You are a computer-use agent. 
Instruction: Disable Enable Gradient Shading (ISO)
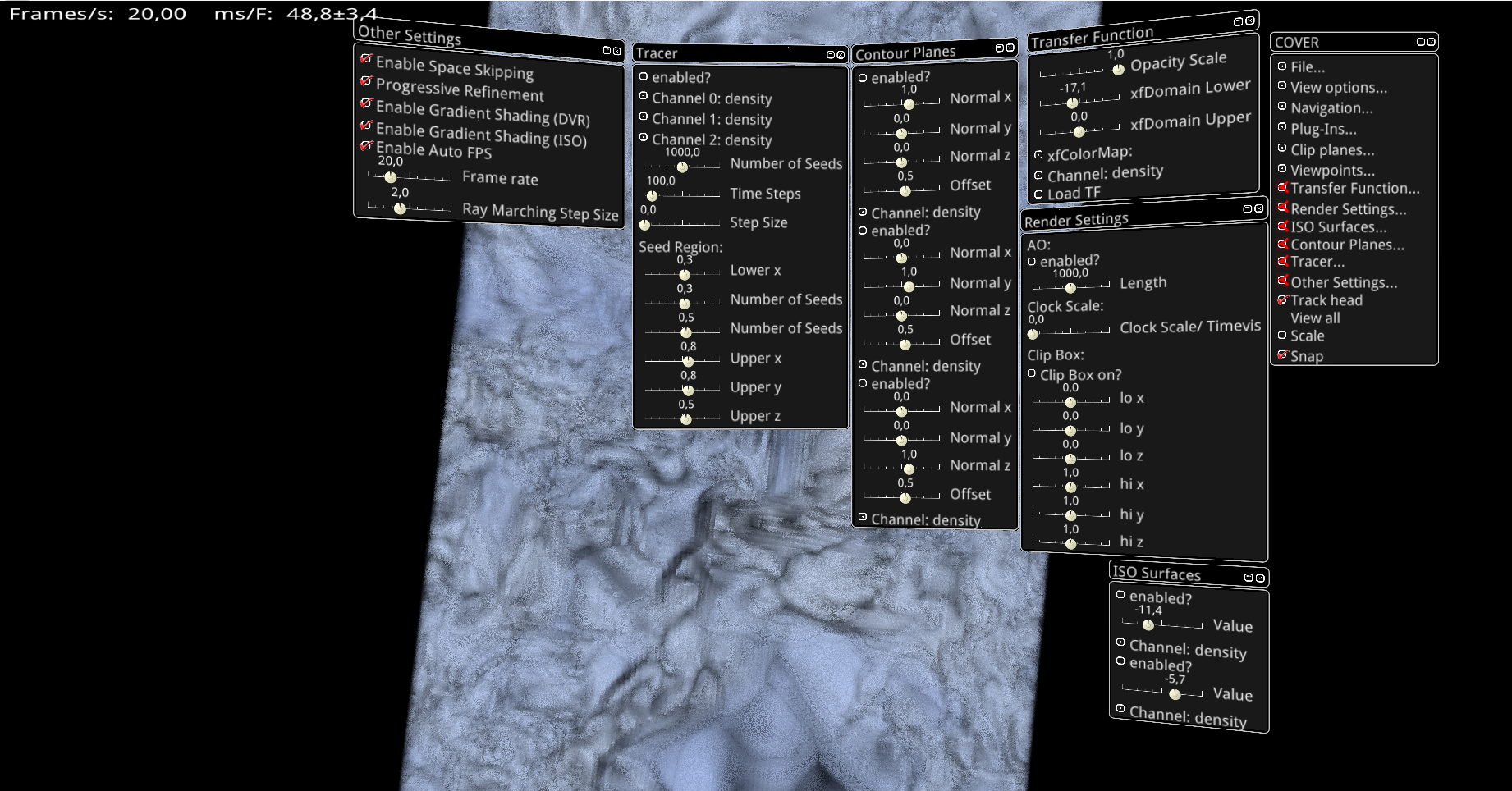point(366,125)
